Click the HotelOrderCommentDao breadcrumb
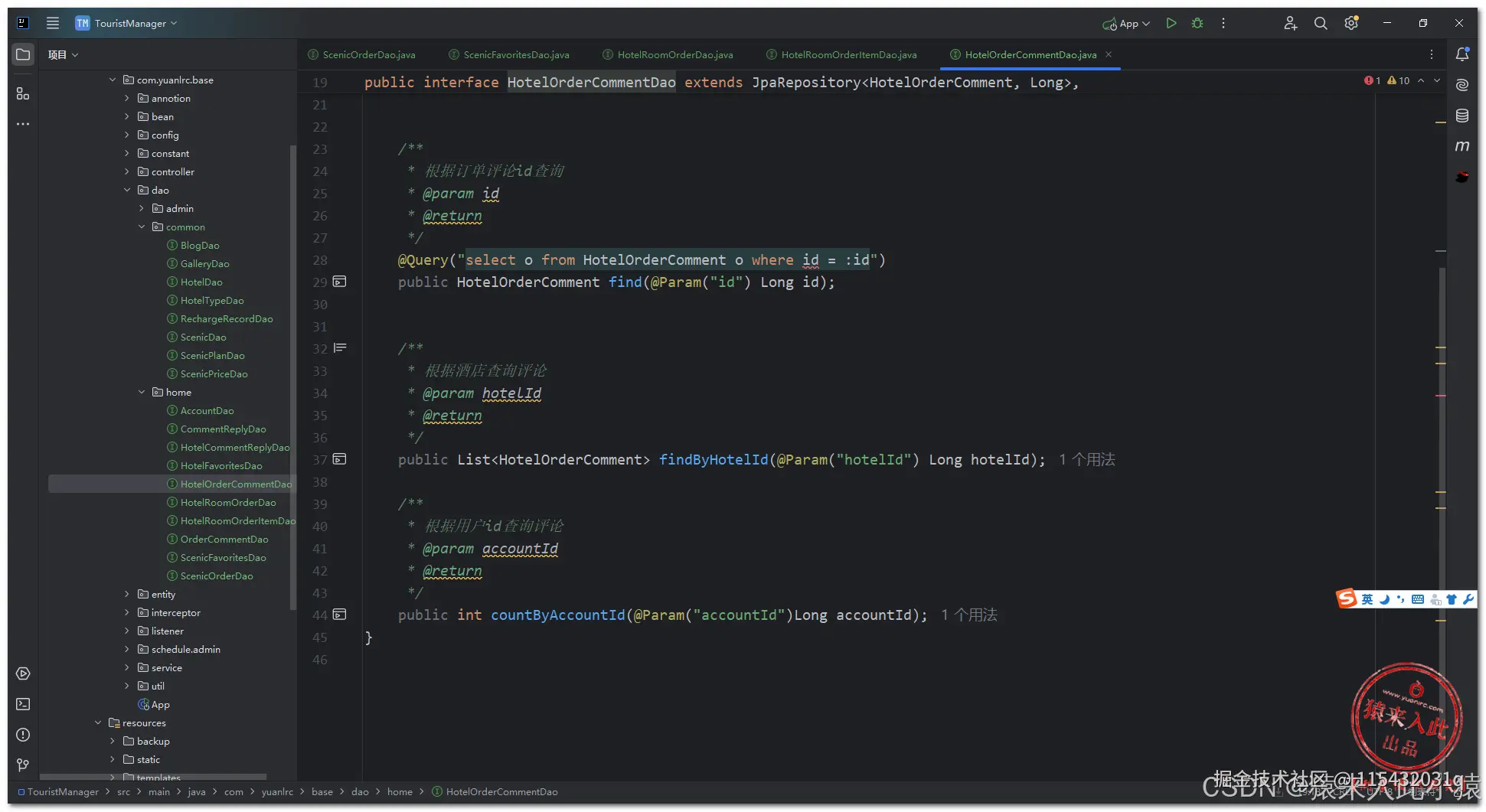This screenshot has height=812, width=1486. (x=495, y=792)
